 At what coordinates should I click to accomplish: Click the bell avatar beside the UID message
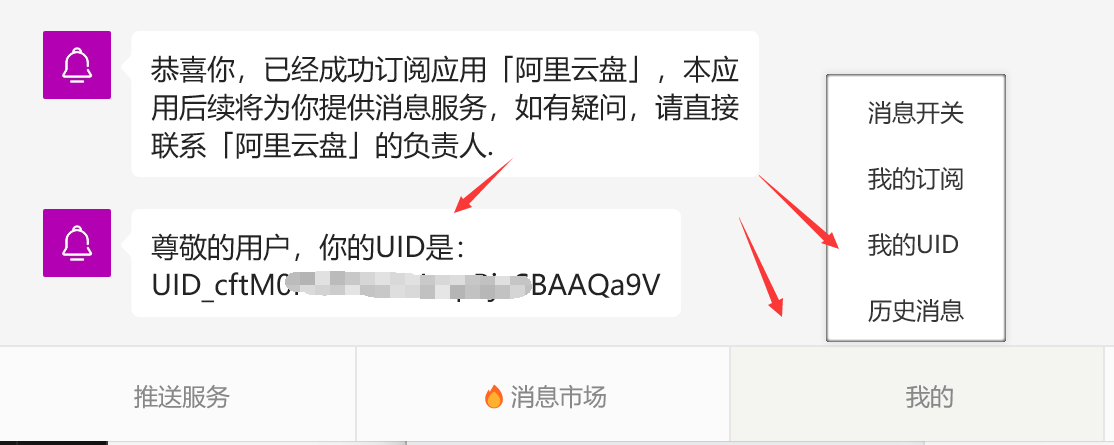[77, 242]
